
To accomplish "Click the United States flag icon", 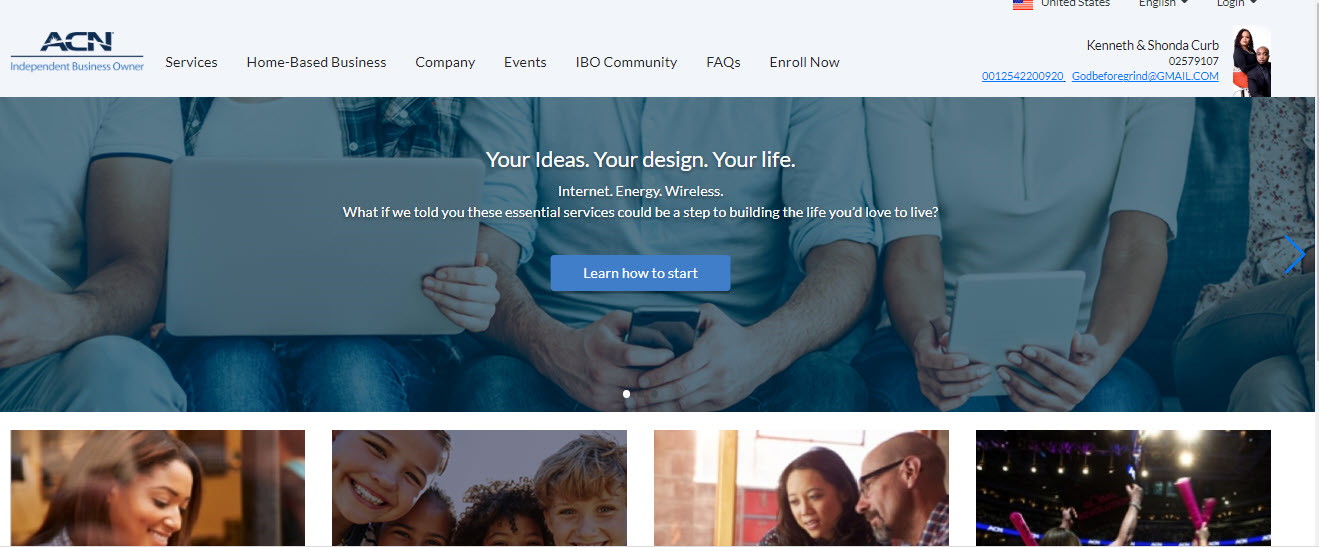I will (x=1022, y=5).
